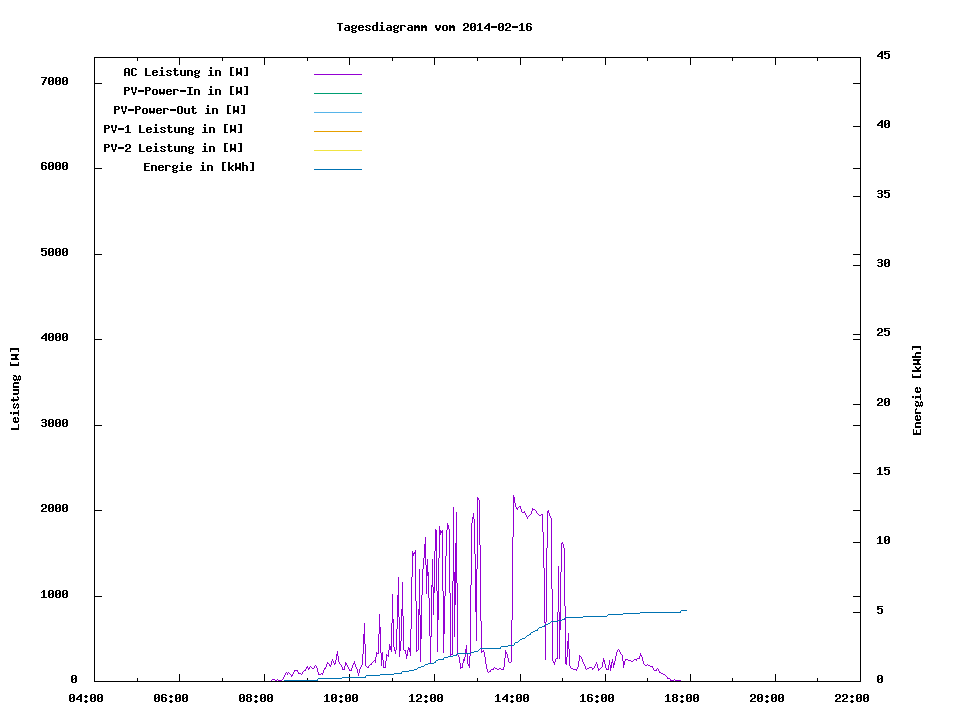Select the 'PV-2 Leistung in [W]' legend label
Viewport: 960px width, 720px height.
173,148
